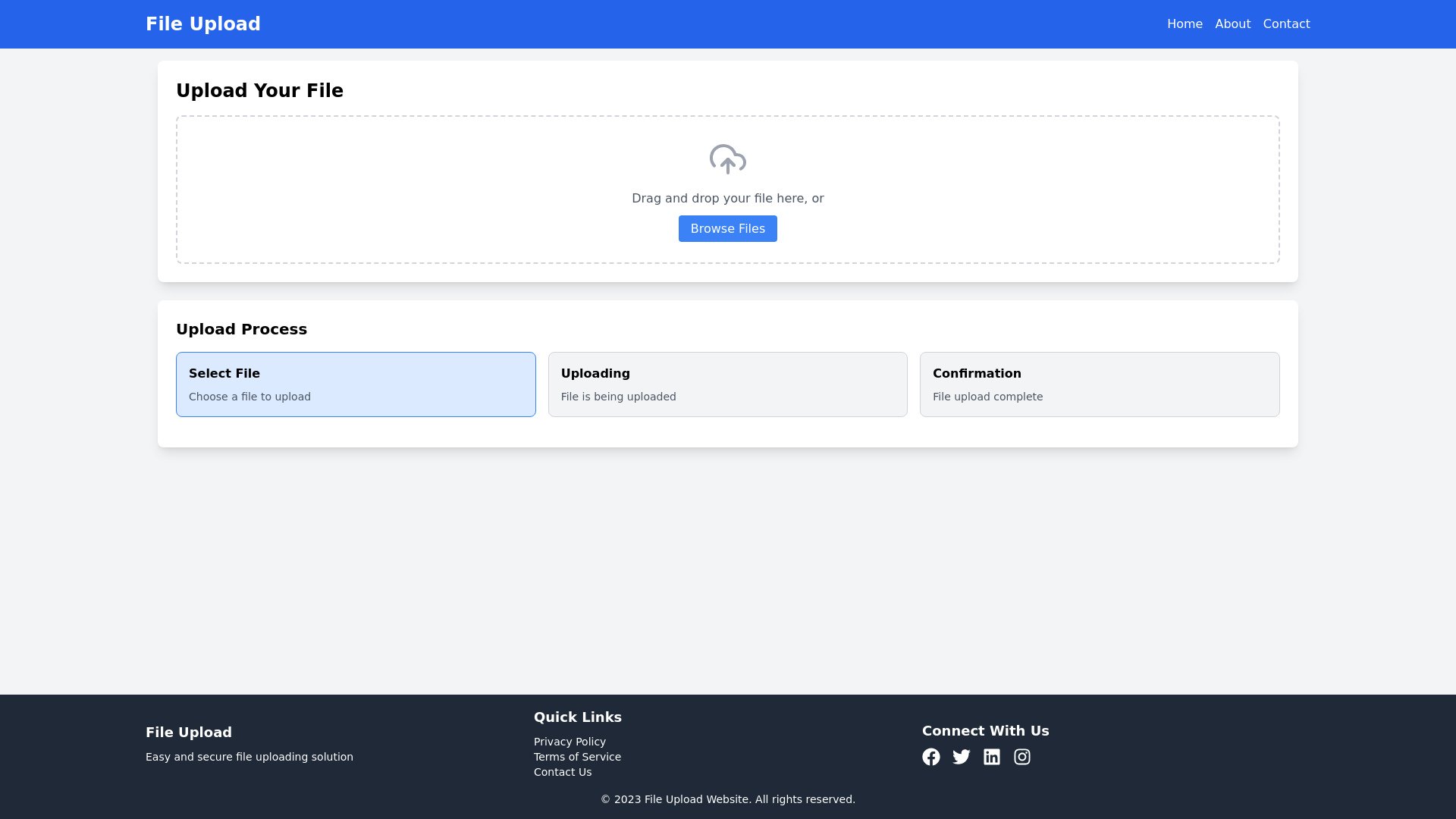Click the Instagram icon
1456x819 pixels.
[1021, 756]
